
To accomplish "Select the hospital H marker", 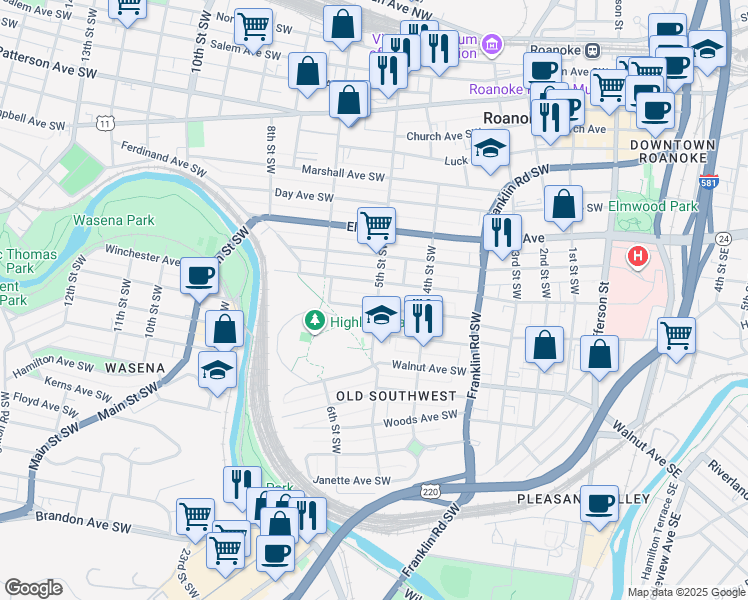I will click(x=637, y=257).
